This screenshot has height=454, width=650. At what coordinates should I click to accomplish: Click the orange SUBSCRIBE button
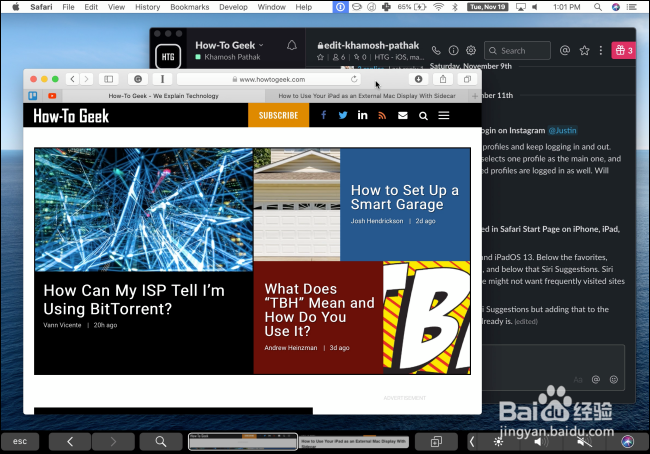pyautogui.click(x=279, y=115)
